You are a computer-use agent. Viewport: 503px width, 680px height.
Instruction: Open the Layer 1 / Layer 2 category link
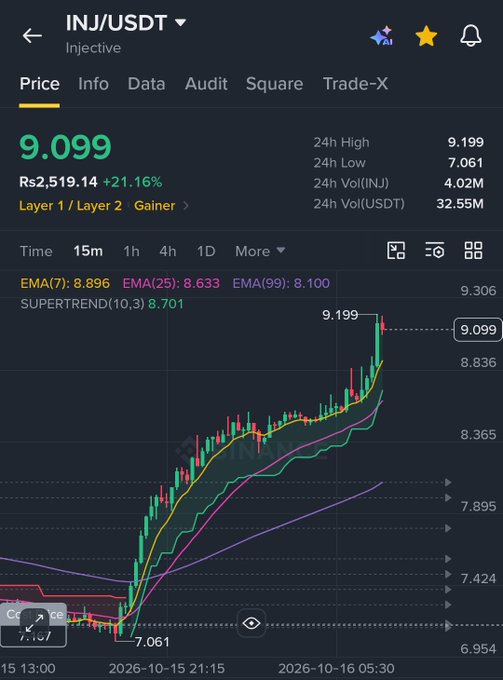point(70,206)
